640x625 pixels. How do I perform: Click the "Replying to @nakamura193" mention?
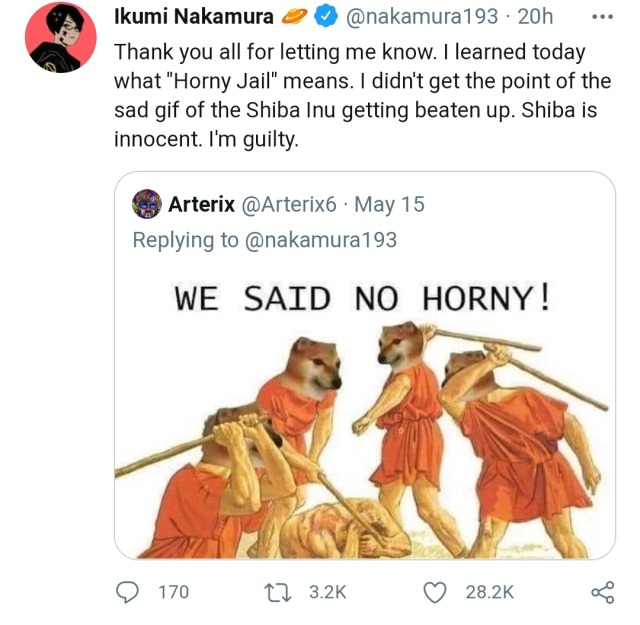[320, 239]
